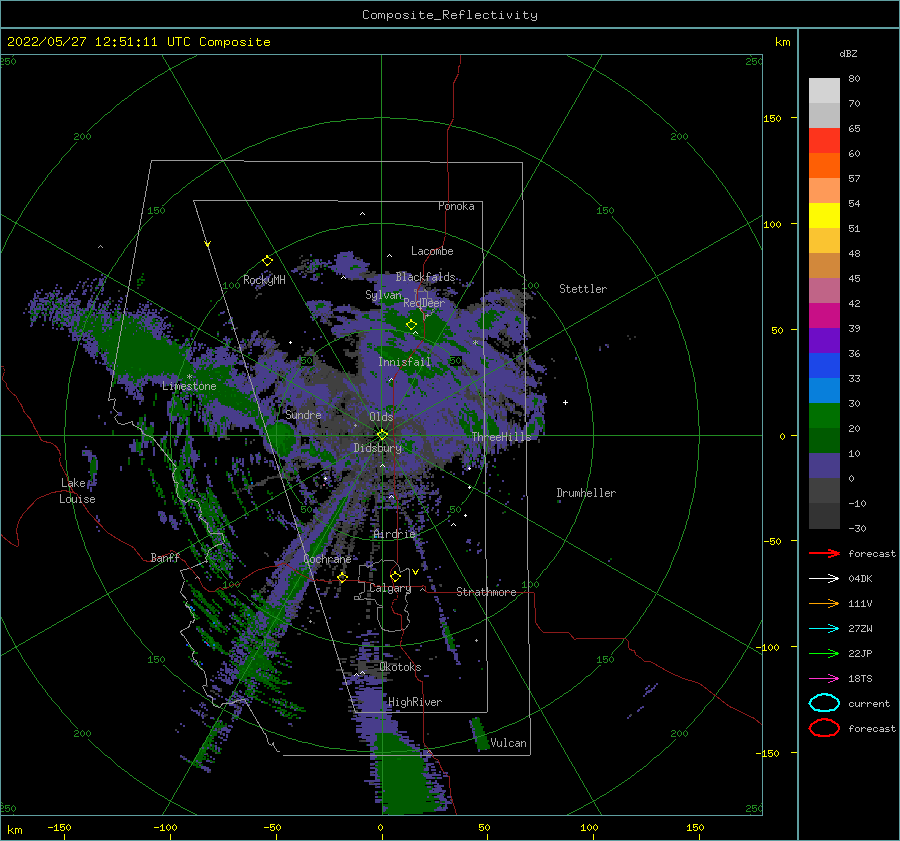
Task: Click the yellow diamond marker above Calgary
Action: [x=395, y=576]
